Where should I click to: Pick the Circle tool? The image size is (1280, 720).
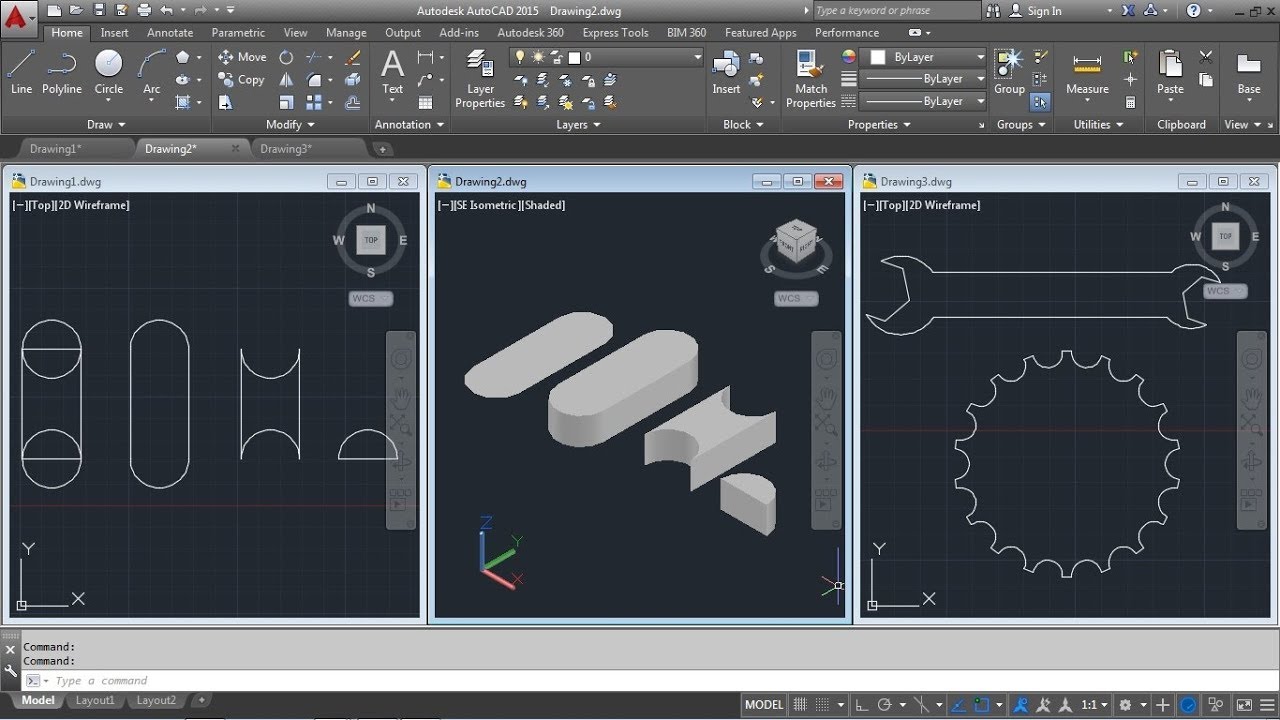[109, 72]
